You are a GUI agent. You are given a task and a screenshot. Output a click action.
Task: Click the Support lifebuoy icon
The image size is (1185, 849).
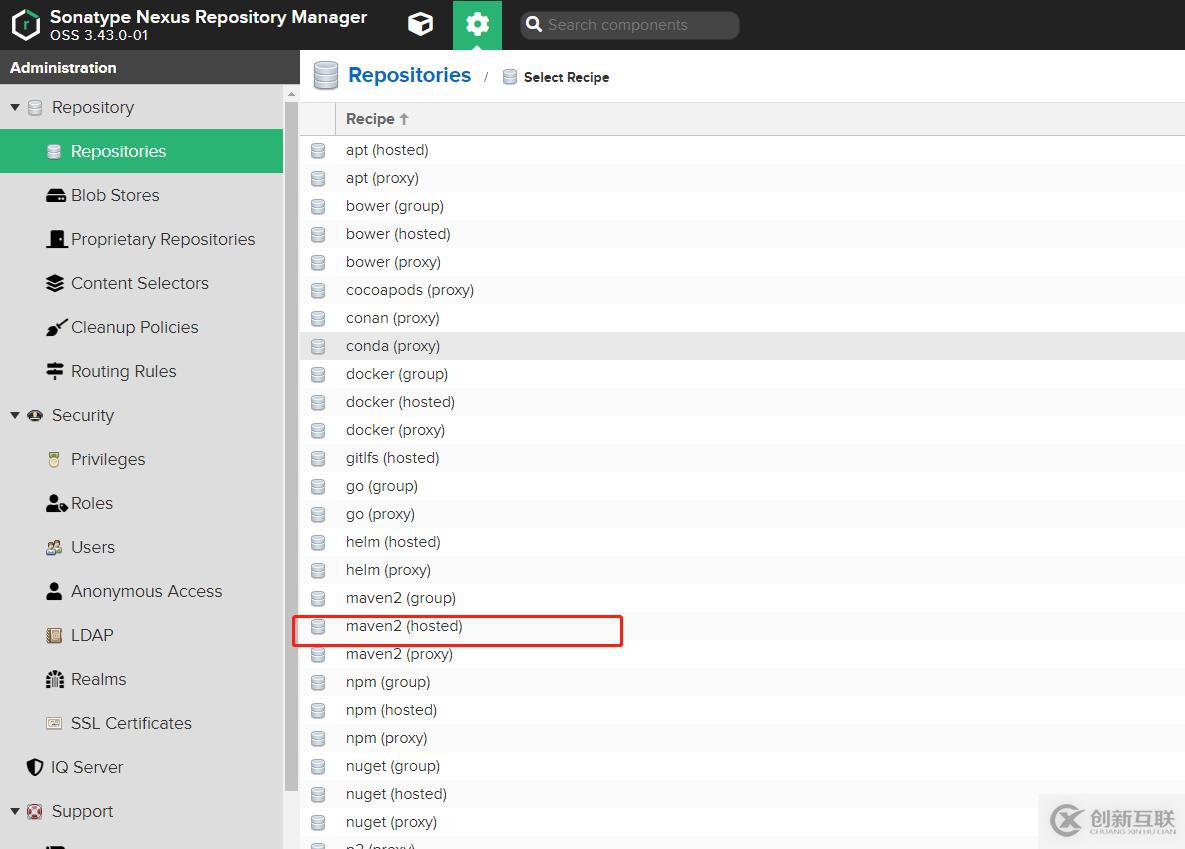35,811
